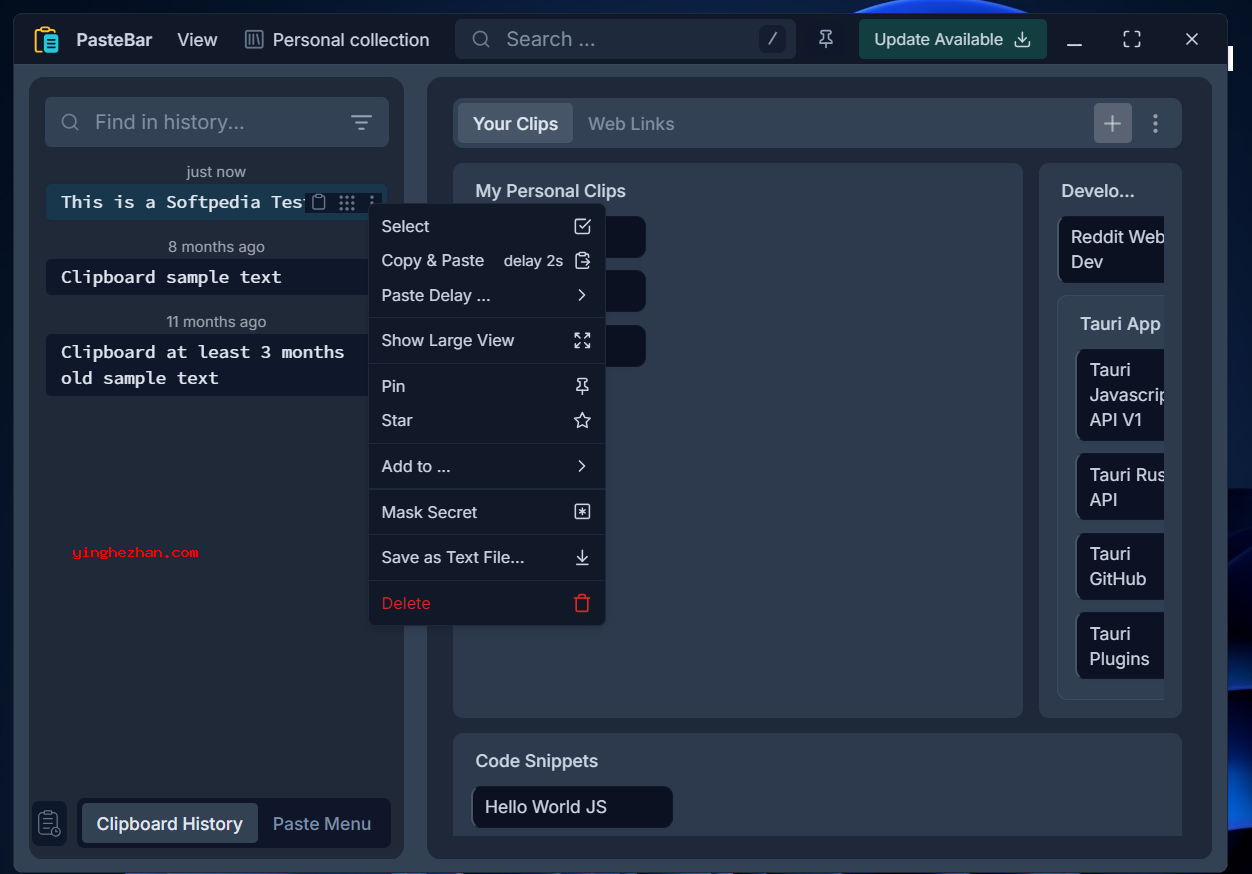Click the PasteBar logo icon
This screenshot has height=874, width=1252.
click(x=47, y=40)
